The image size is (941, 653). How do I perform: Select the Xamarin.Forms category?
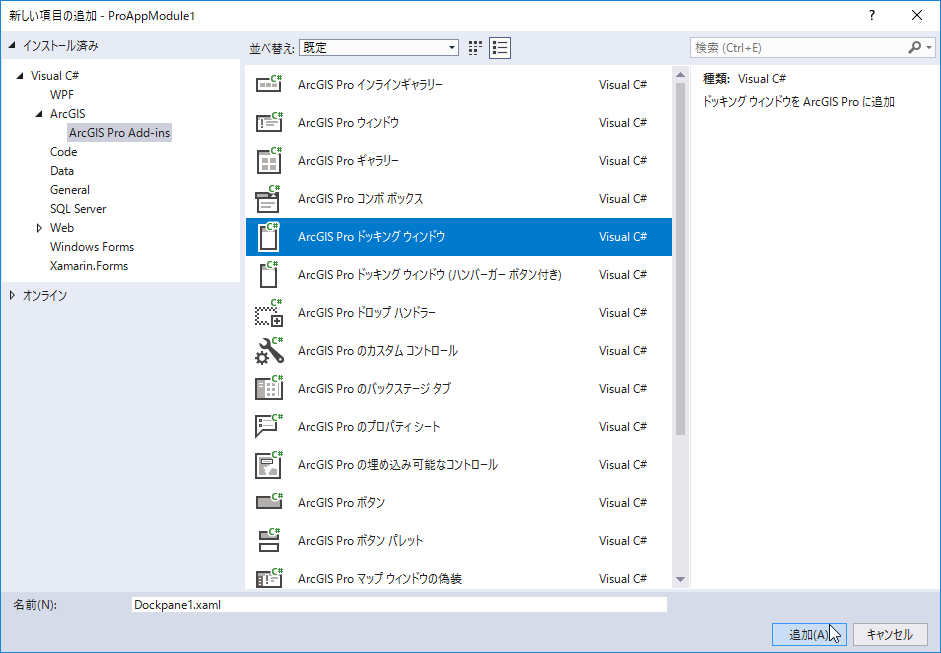89,266
